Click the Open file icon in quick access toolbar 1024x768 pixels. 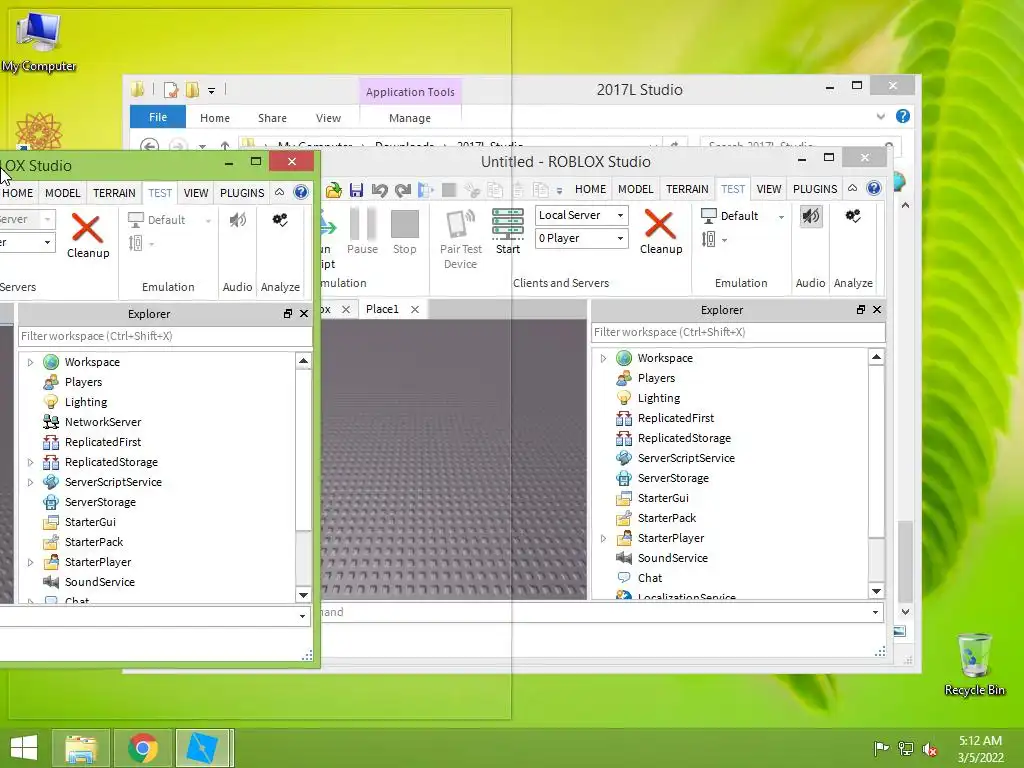[333, 190]
